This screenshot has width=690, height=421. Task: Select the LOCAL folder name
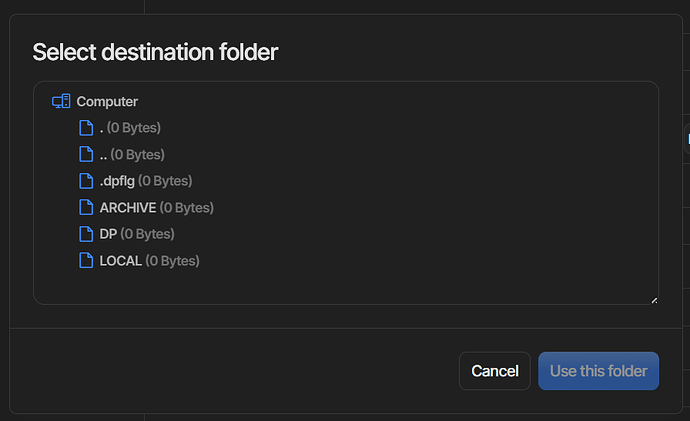point(121,261)
